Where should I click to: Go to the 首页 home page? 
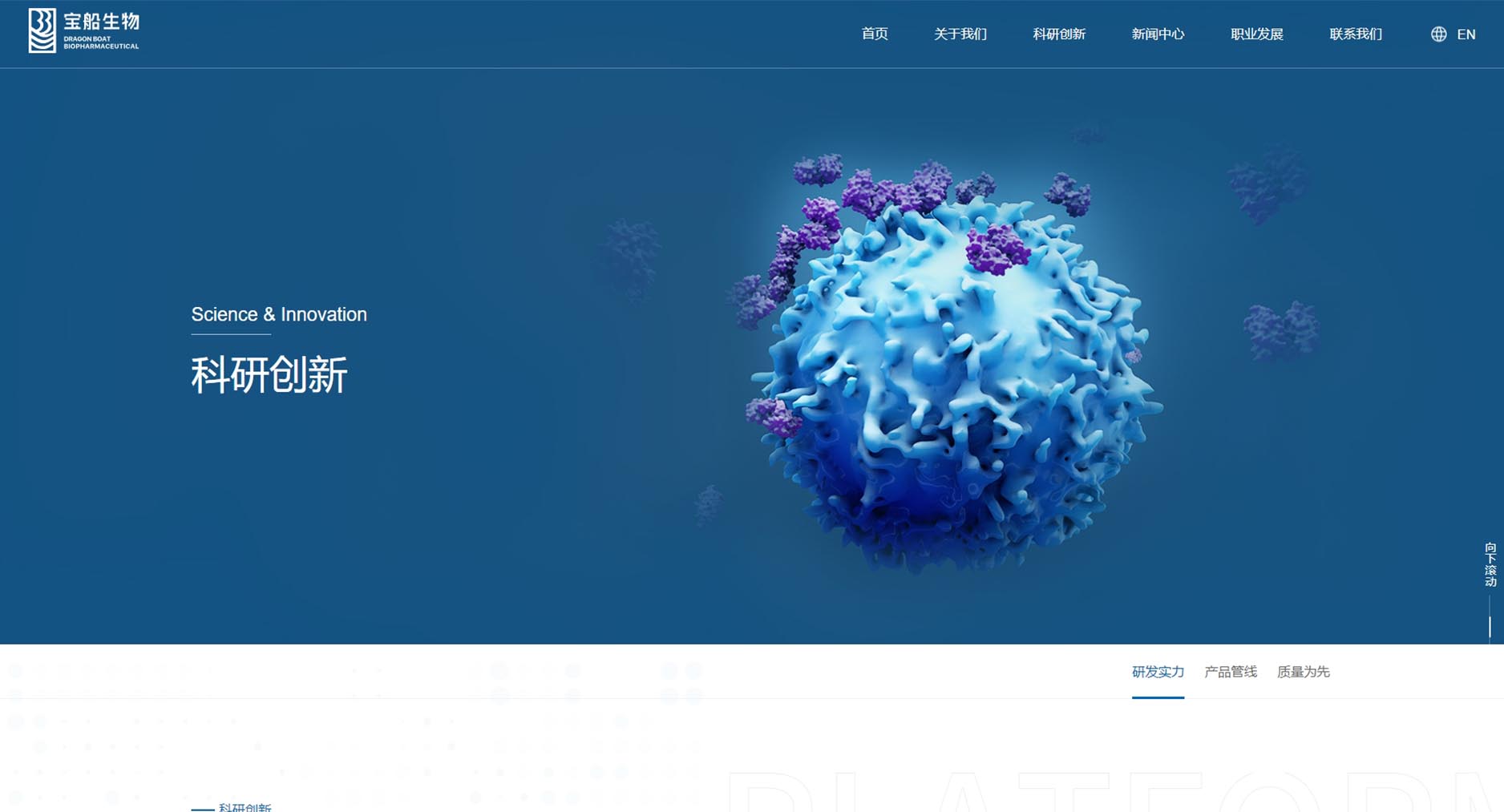[874, 34]
